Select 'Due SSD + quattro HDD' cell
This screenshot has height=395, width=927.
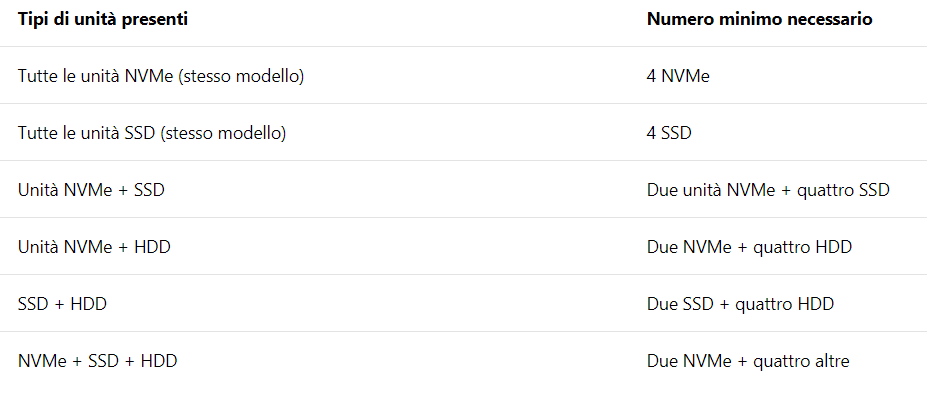click(x=740, y=304)
